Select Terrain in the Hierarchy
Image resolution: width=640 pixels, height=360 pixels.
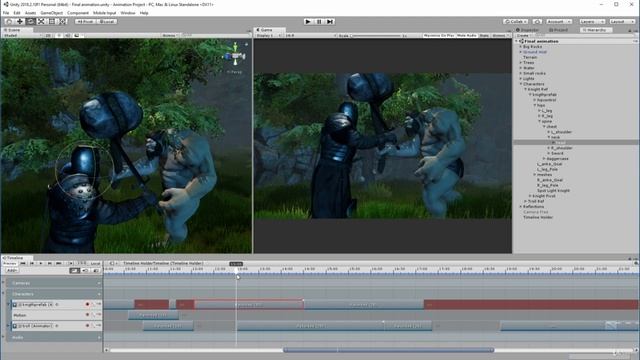click(530, 57)
